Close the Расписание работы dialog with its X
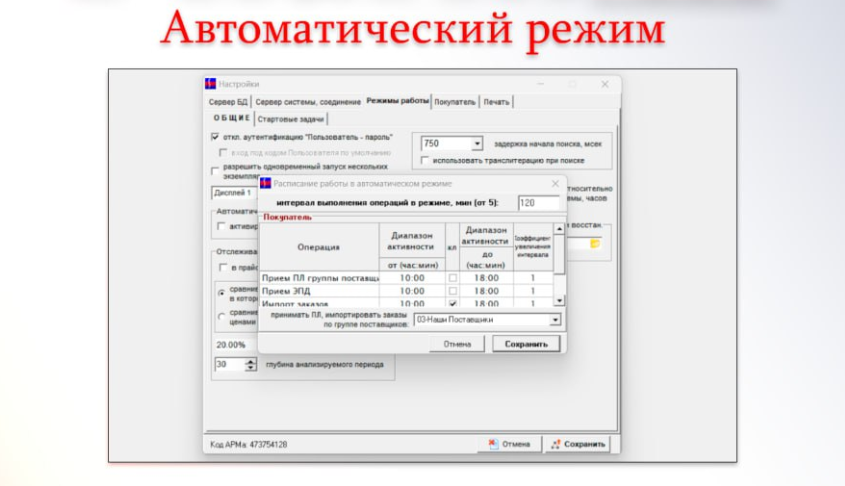This screenshot has width=845, height=486. pos(555,184)
